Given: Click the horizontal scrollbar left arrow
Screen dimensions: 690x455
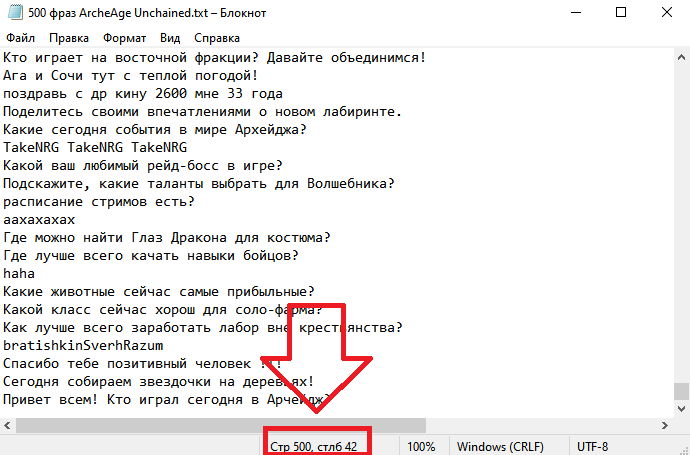Looking at the screenshot, I should (x=7, y=426).
